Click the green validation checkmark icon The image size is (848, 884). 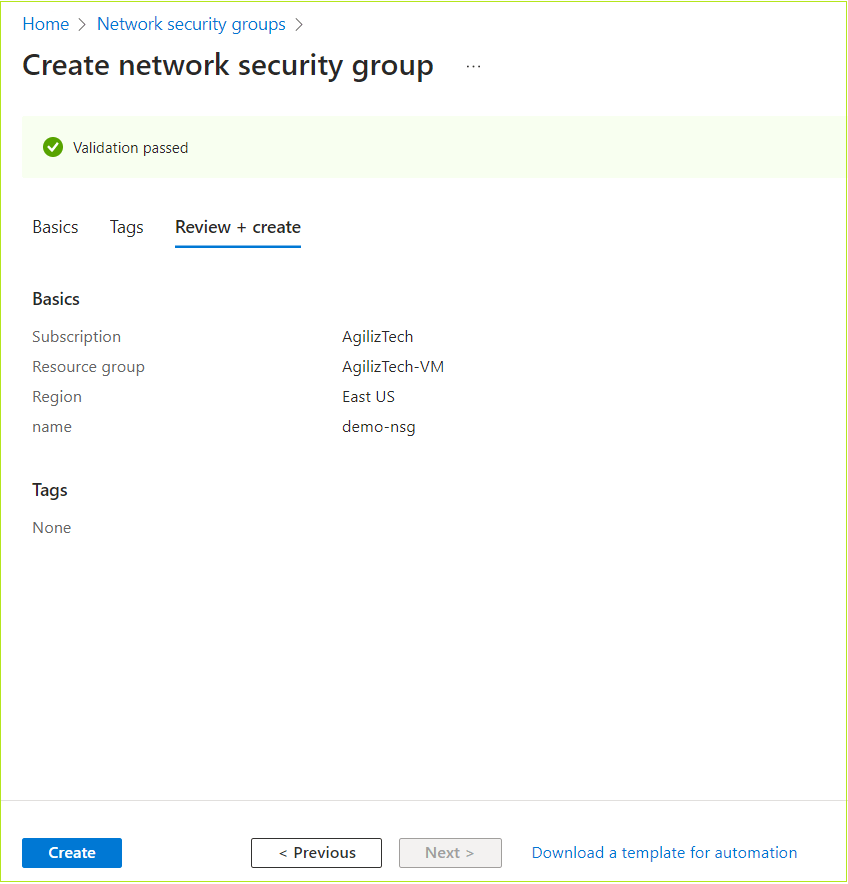pos(53,147)
